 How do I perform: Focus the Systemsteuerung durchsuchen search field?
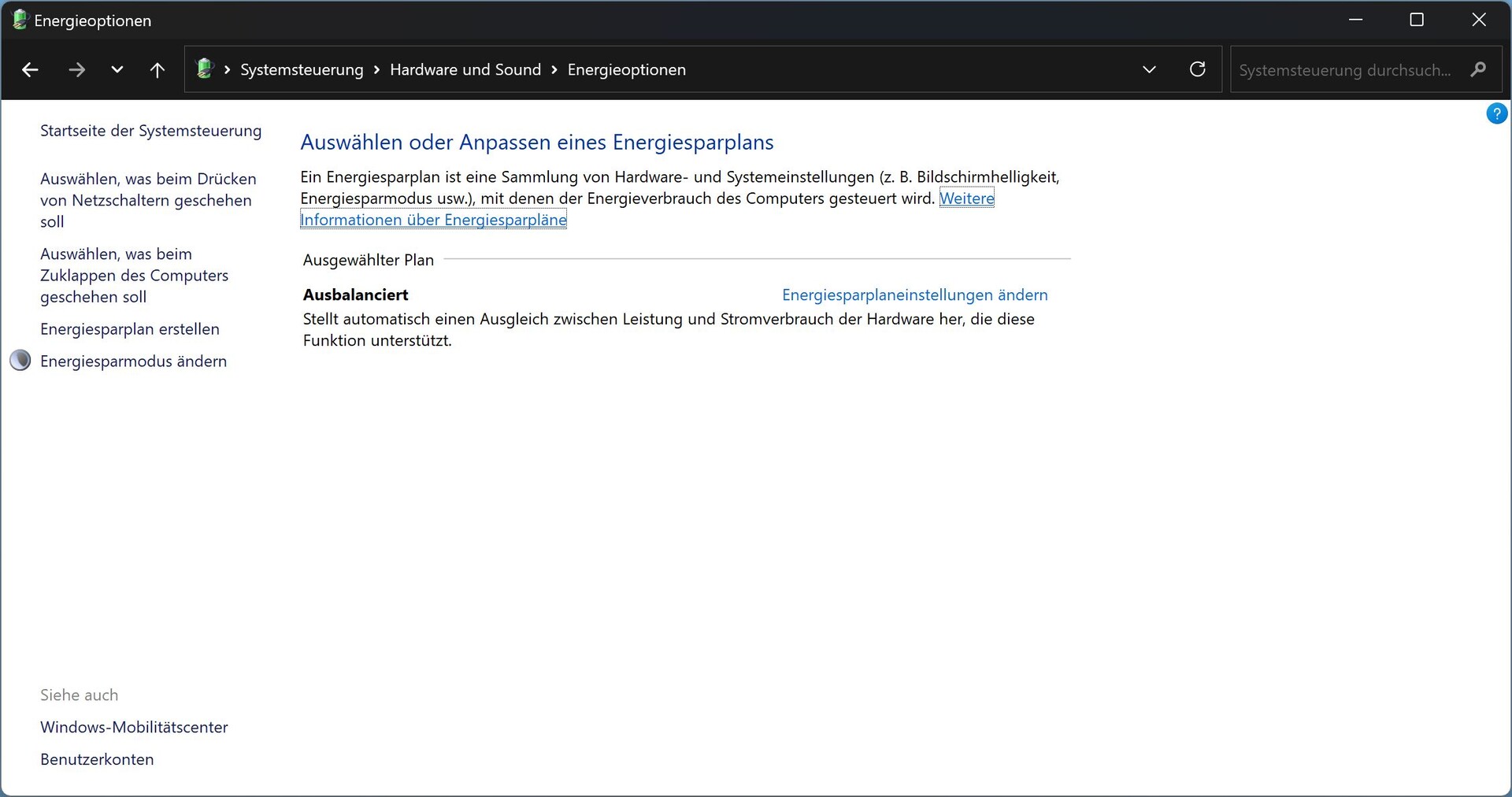(1344, 70)
